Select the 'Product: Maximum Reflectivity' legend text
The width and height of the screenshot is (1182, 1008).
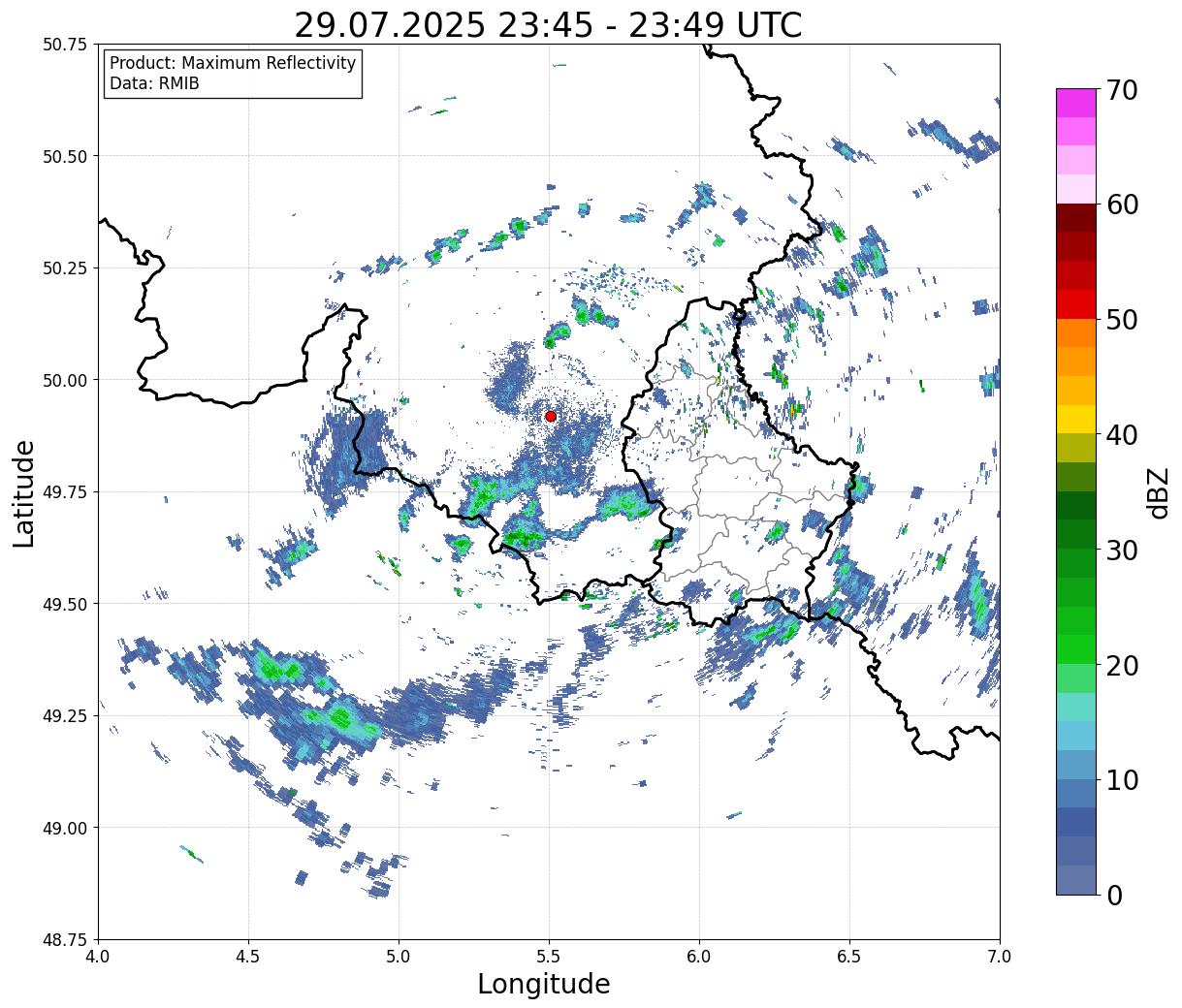(233, 63)
